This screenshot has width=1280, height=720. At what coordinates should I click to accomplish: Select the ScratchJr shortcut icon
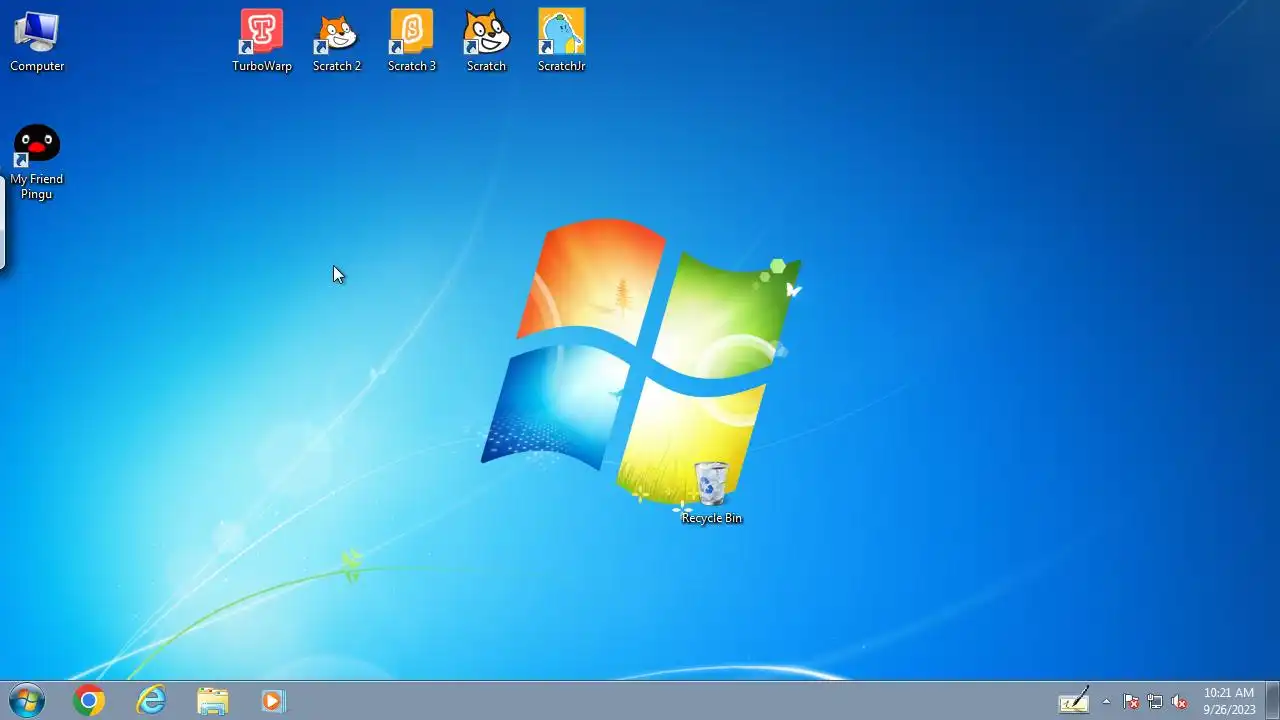pos(561,32)
